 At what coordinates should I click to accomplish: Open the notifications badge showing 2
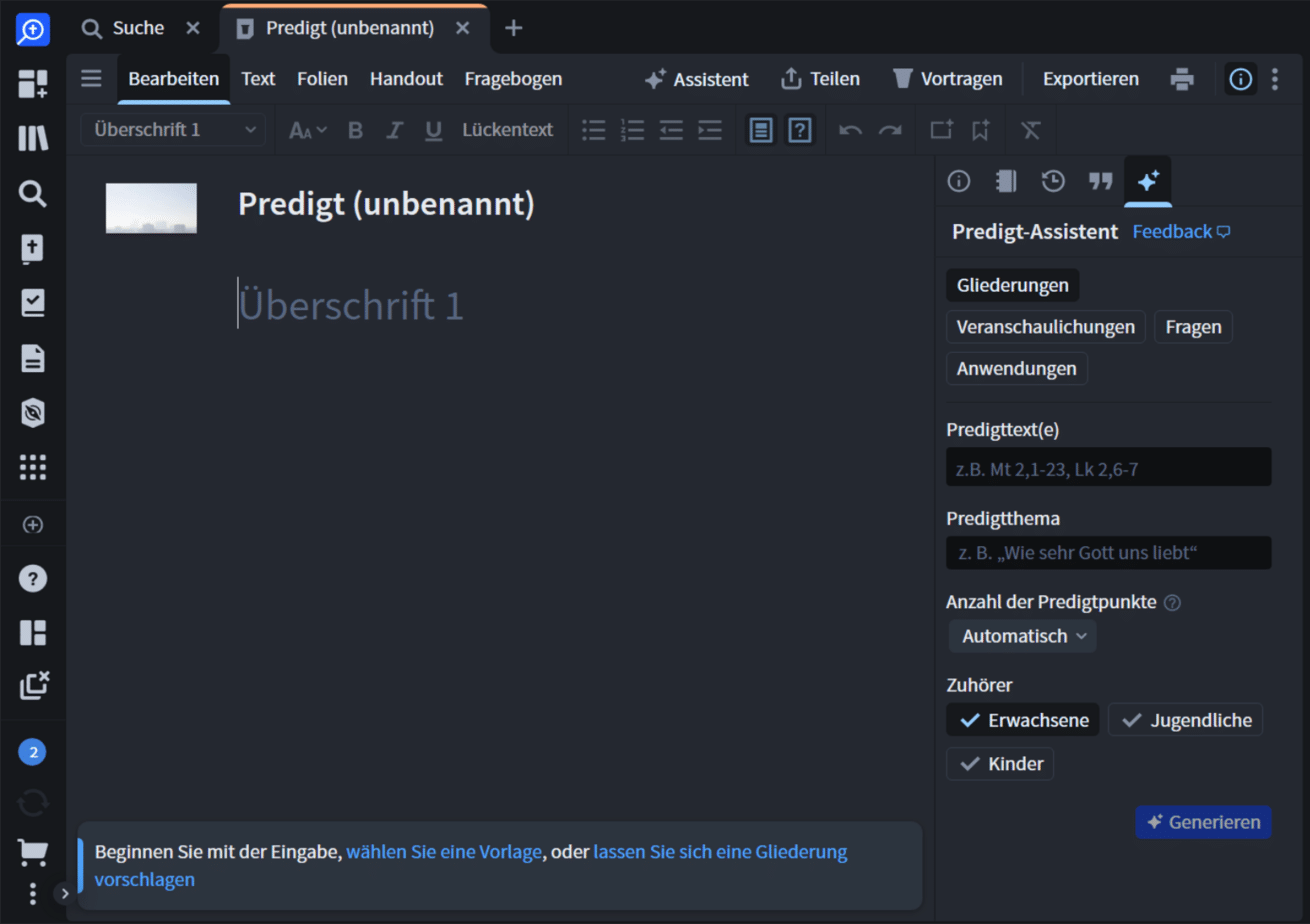coord(33,752)
